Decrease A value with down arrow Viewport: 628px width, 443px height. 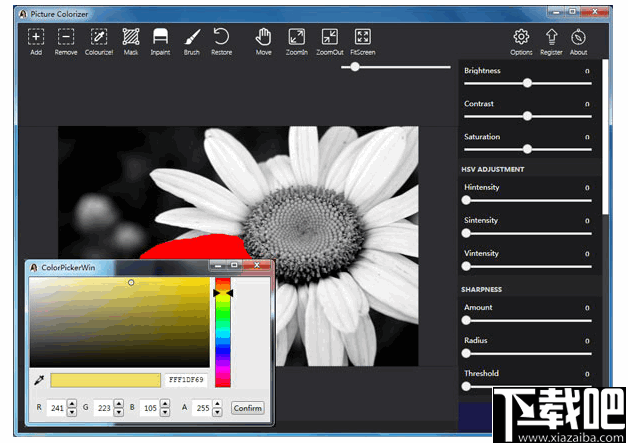coord(217,412)
